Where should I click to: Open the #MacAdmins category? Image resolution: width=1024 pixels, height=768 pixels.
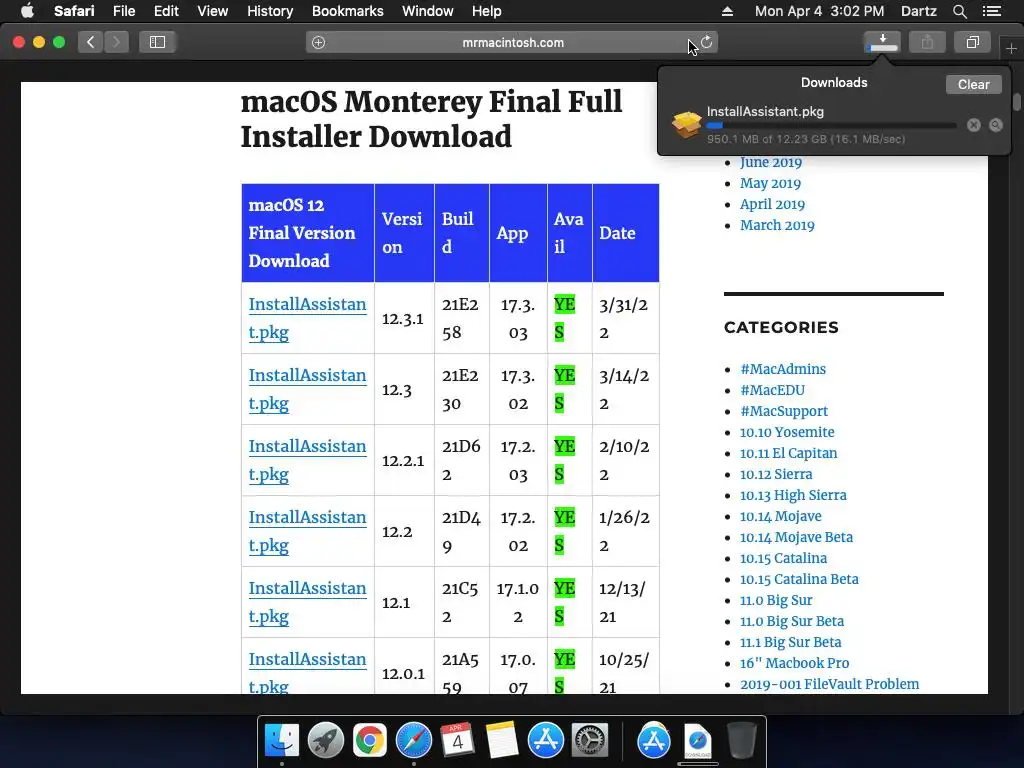pos(783,369)
